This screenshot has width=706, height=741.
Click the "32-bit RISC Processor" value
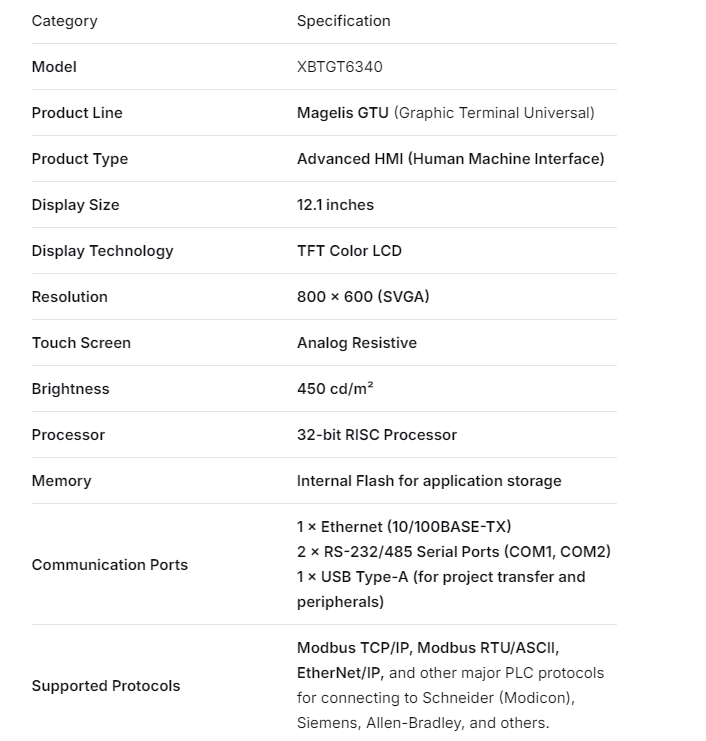[x=376, y=435]
